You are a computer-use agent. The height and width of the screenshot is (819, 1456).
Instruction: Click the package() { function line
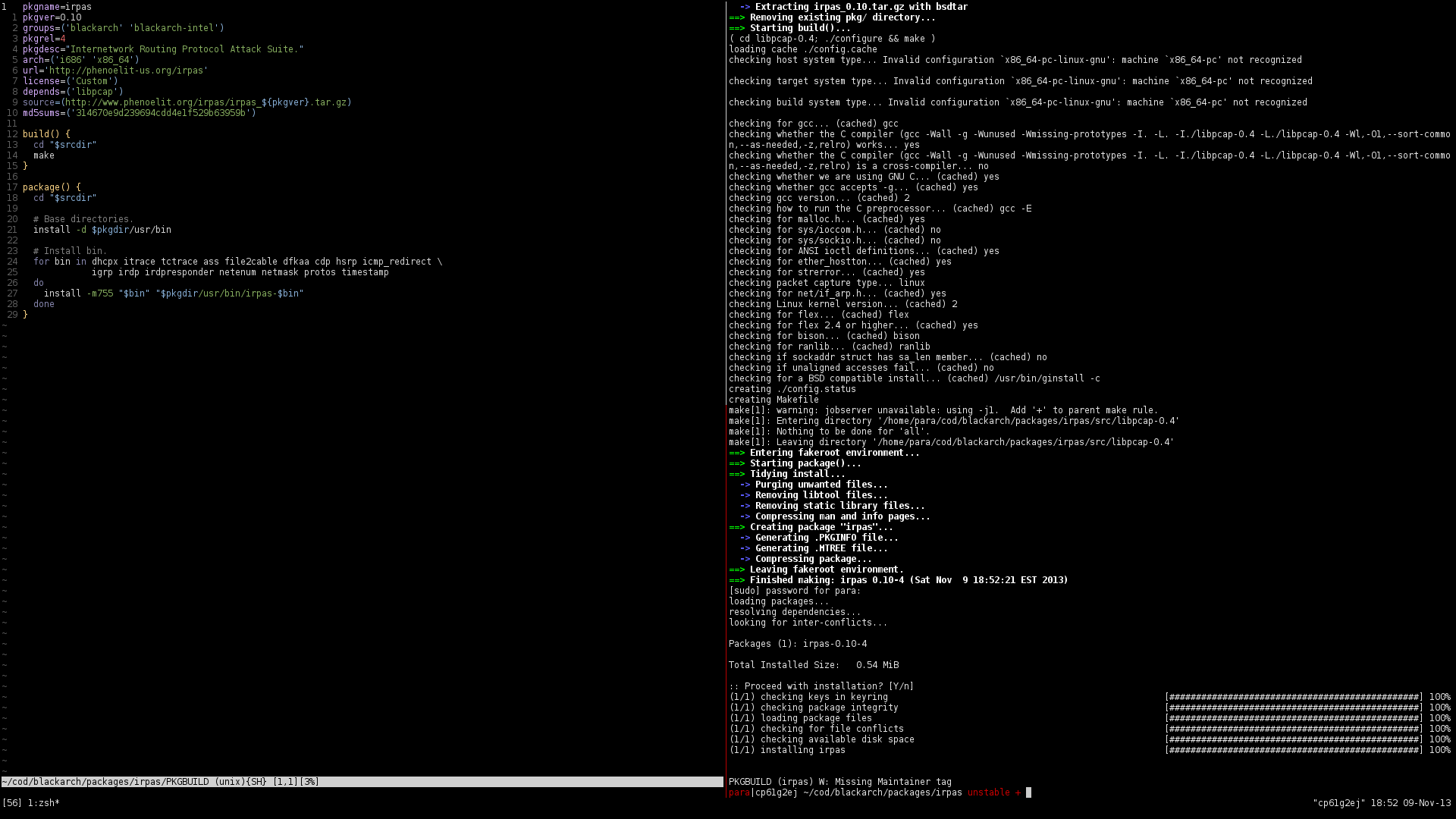[x=52, y=187]
